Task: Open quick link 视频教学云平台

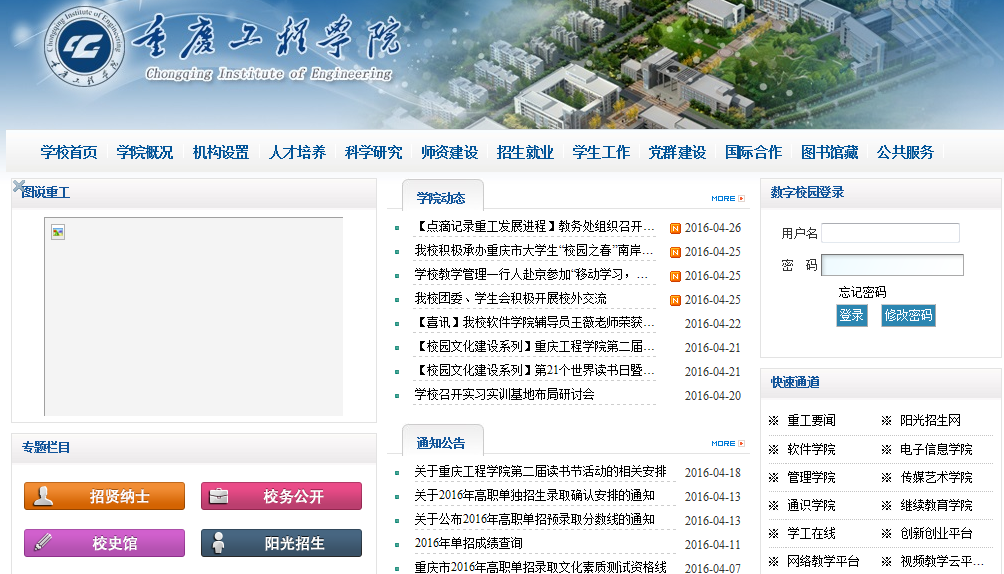Action: [x=941, y=562]
